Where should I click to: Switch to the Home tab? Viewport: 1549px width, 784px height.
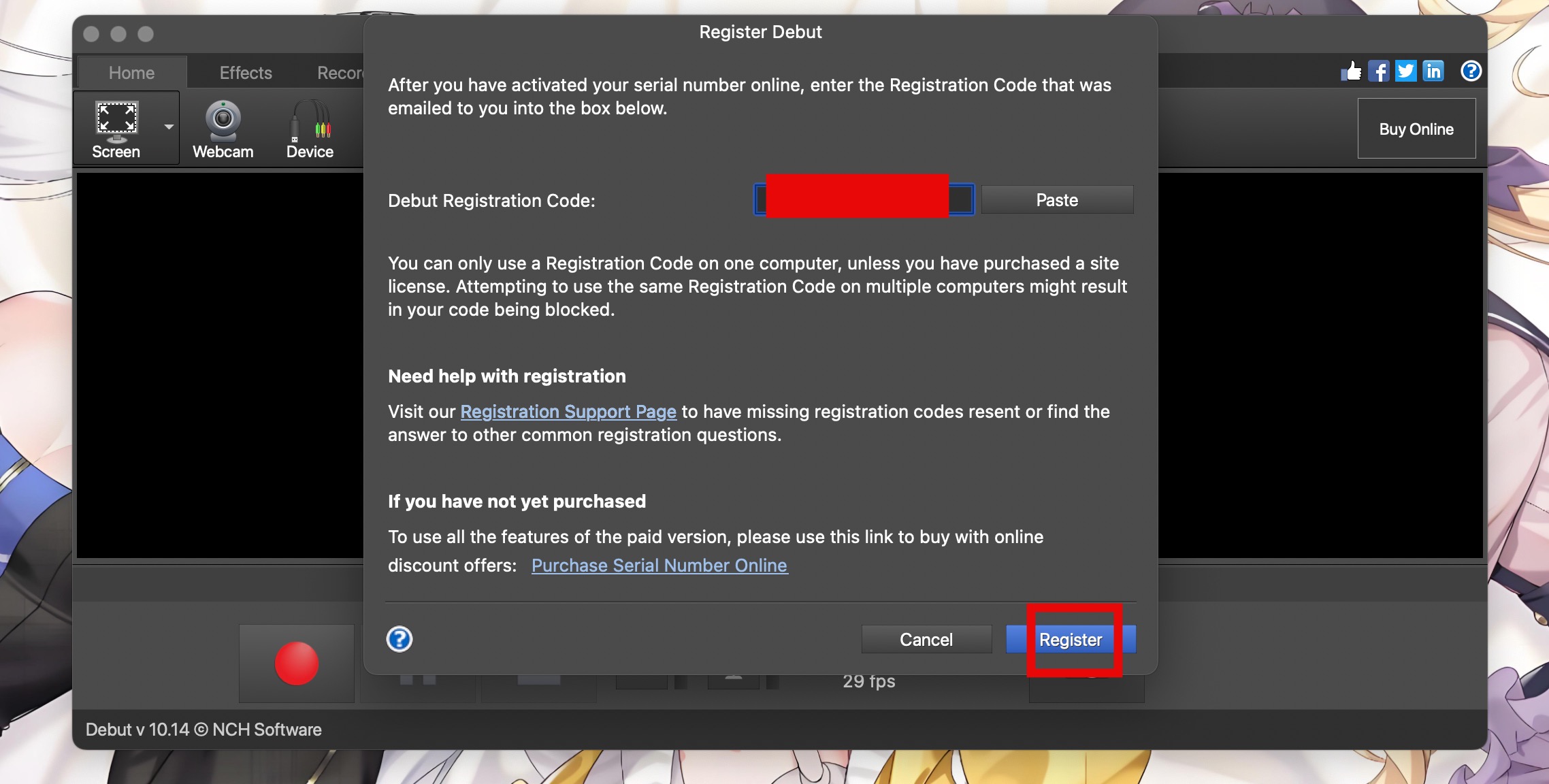(132, 73)
